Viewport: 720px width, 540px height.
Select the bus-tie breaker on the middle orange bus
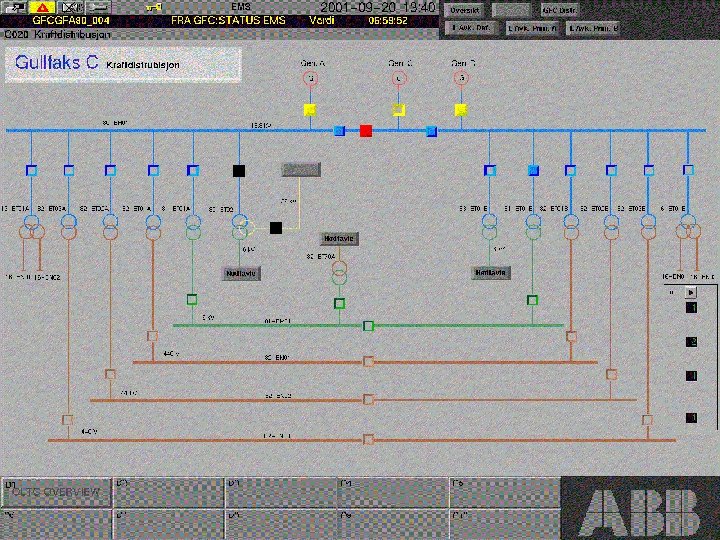coord(368,399)
